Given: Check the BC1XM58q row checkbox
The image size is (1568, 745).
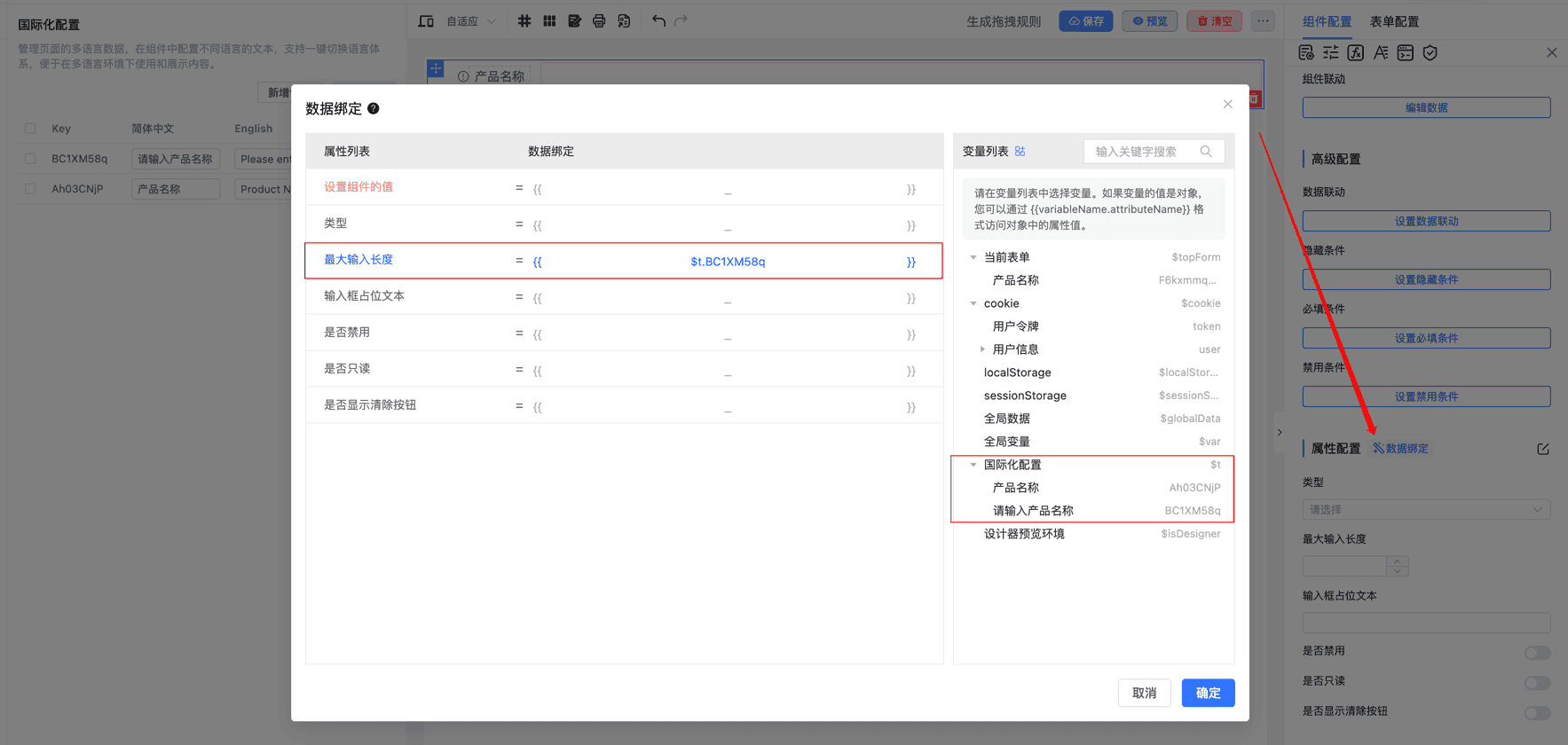Looking at the screenshot, I should [31, 159].
